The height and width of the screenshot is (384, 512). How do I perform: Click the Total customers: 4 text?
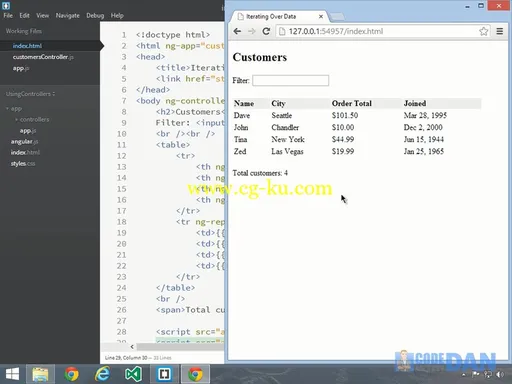pyautogui.click(x=260, y=173)
